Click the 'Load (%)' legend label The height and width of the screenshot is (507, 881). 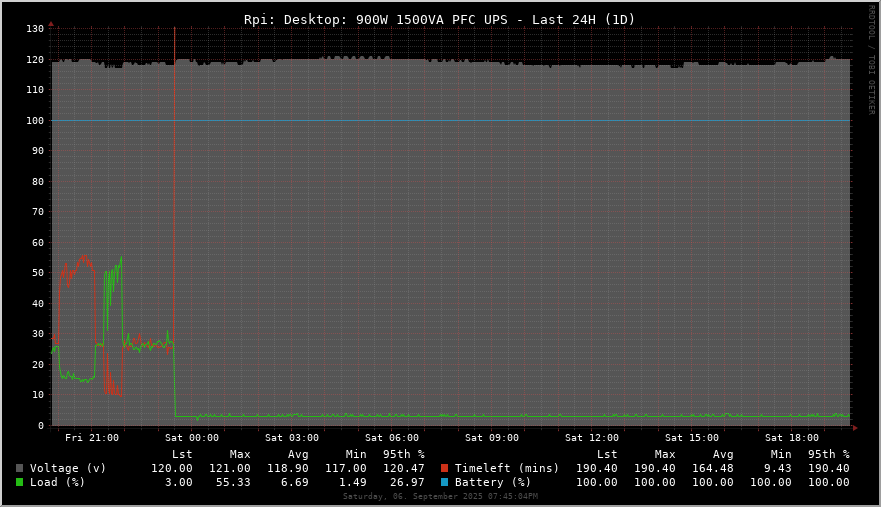(x=57, y=482)
